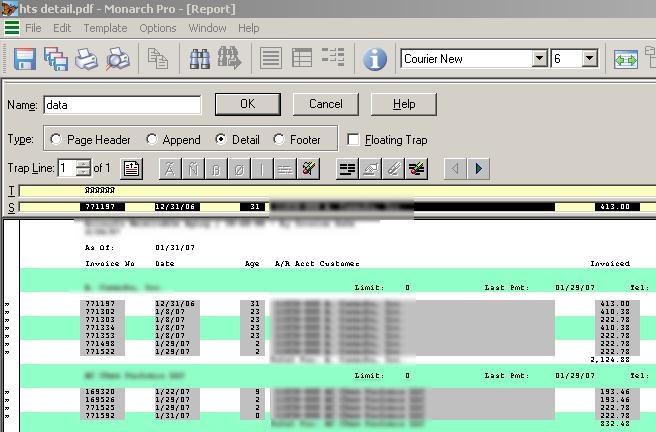656x432 pixels.
Task: Click the Cancel button
Action: pyautogui.click(x=325, y=104)
